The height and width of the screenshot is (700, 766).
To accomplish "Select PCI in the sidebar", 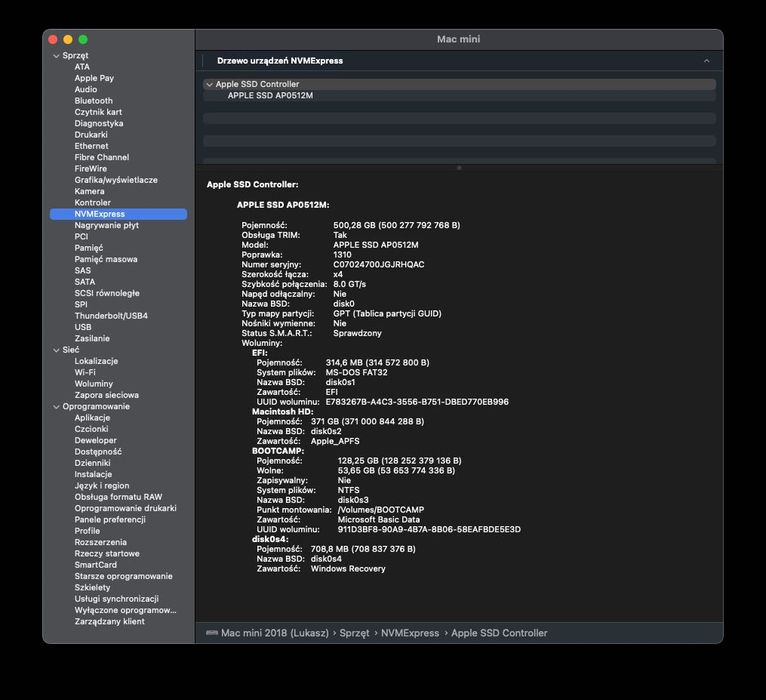I will [x=81, y=236].
